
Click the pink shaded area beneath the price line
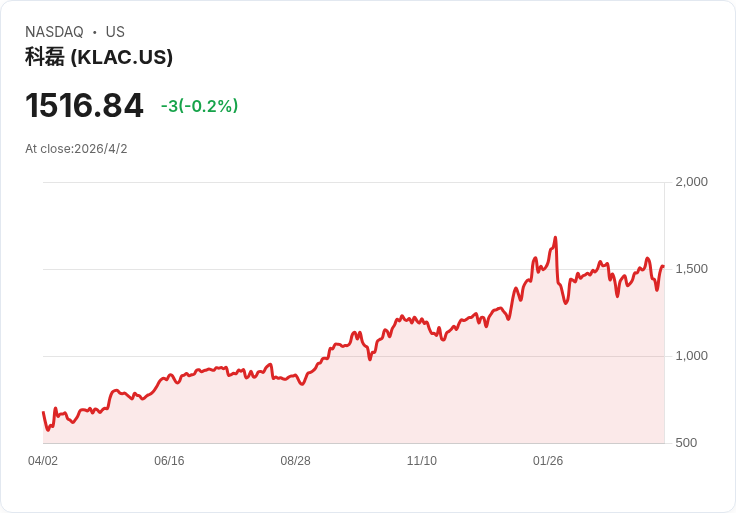(400, 400)
